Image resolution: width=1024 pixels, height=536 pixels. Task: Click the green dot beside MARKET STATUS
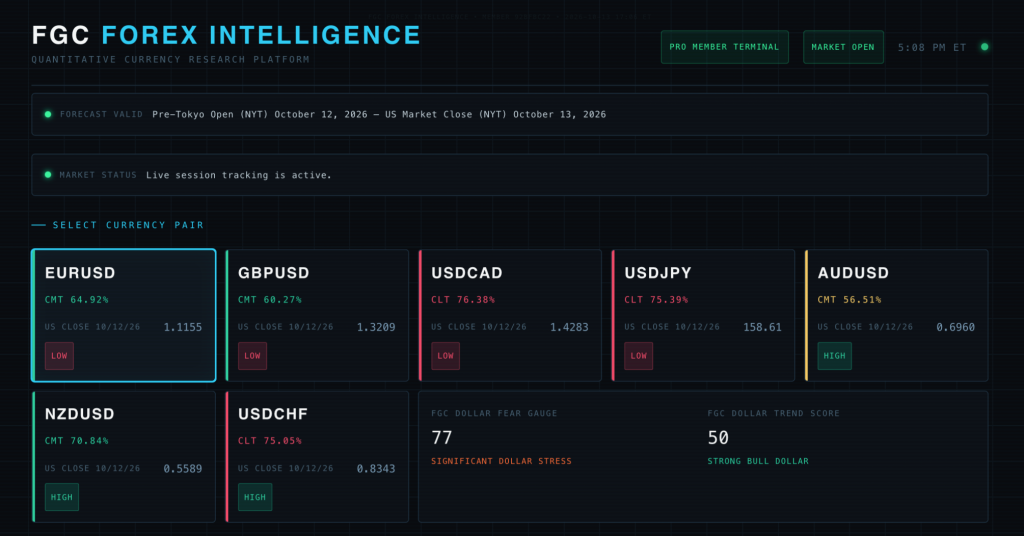[x=48, y=175]
